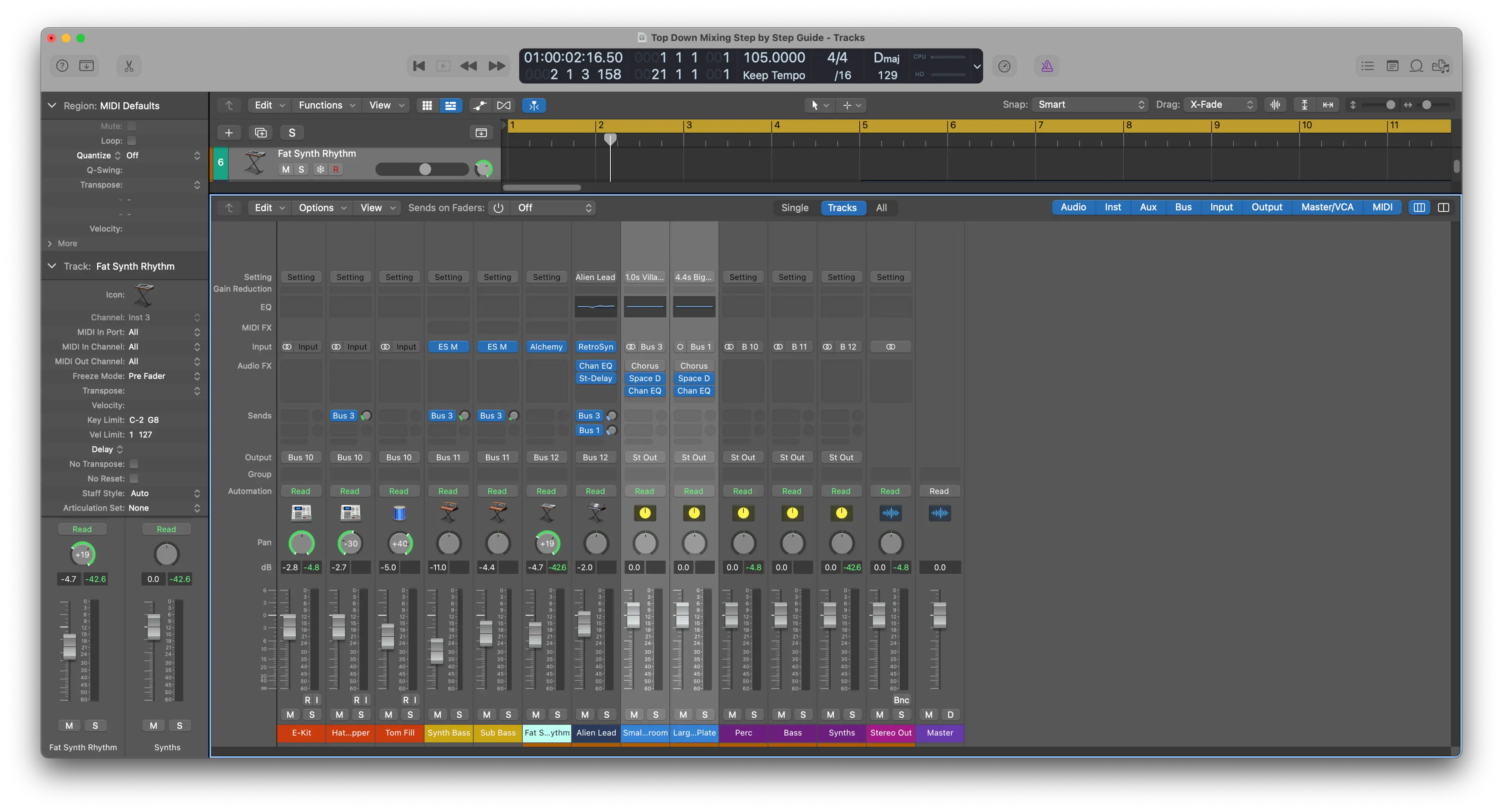Enable the No Transpose checkbox in the Track inspector
This screenshot has height=812, width=1503.
133,464
